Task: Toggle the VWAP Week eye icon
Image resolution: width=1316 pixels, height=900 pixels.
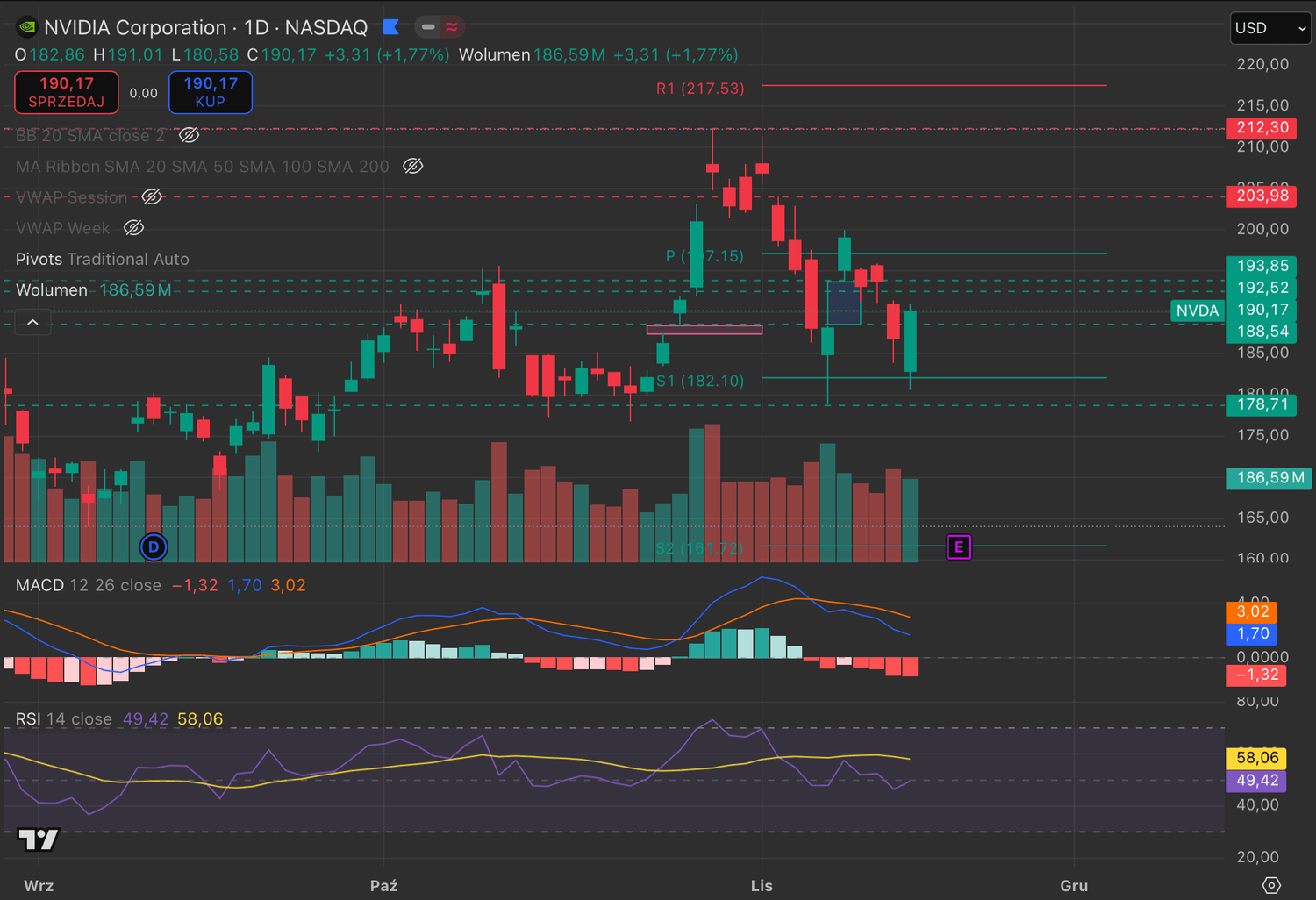Action: 133,228
